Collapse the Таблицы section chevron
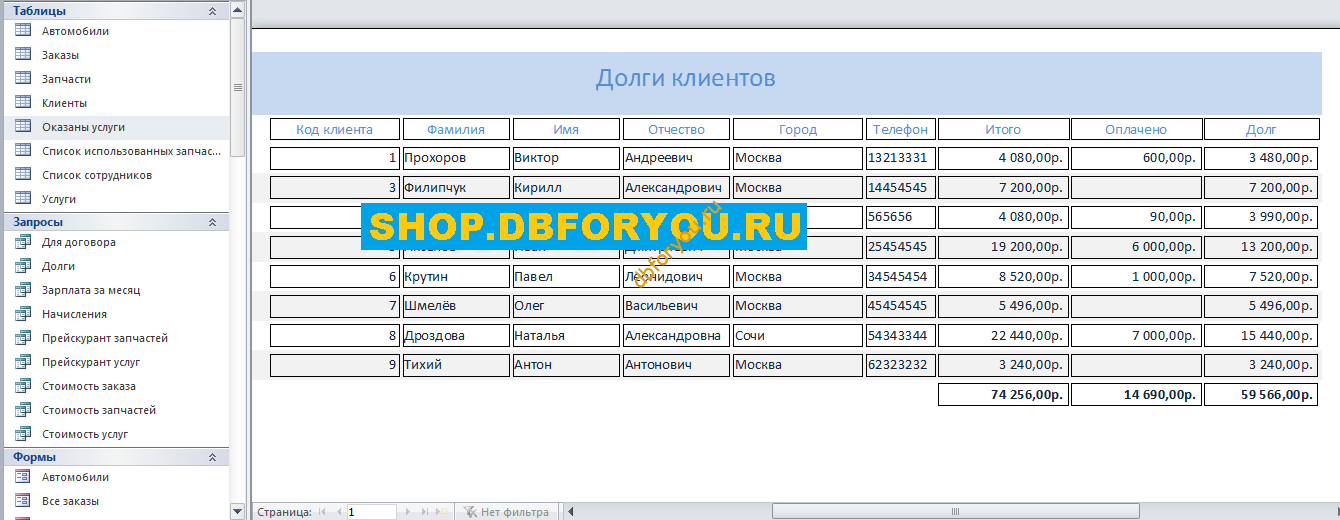The image size is (1340, 520). pyautogui.click(x=212, y=11)
